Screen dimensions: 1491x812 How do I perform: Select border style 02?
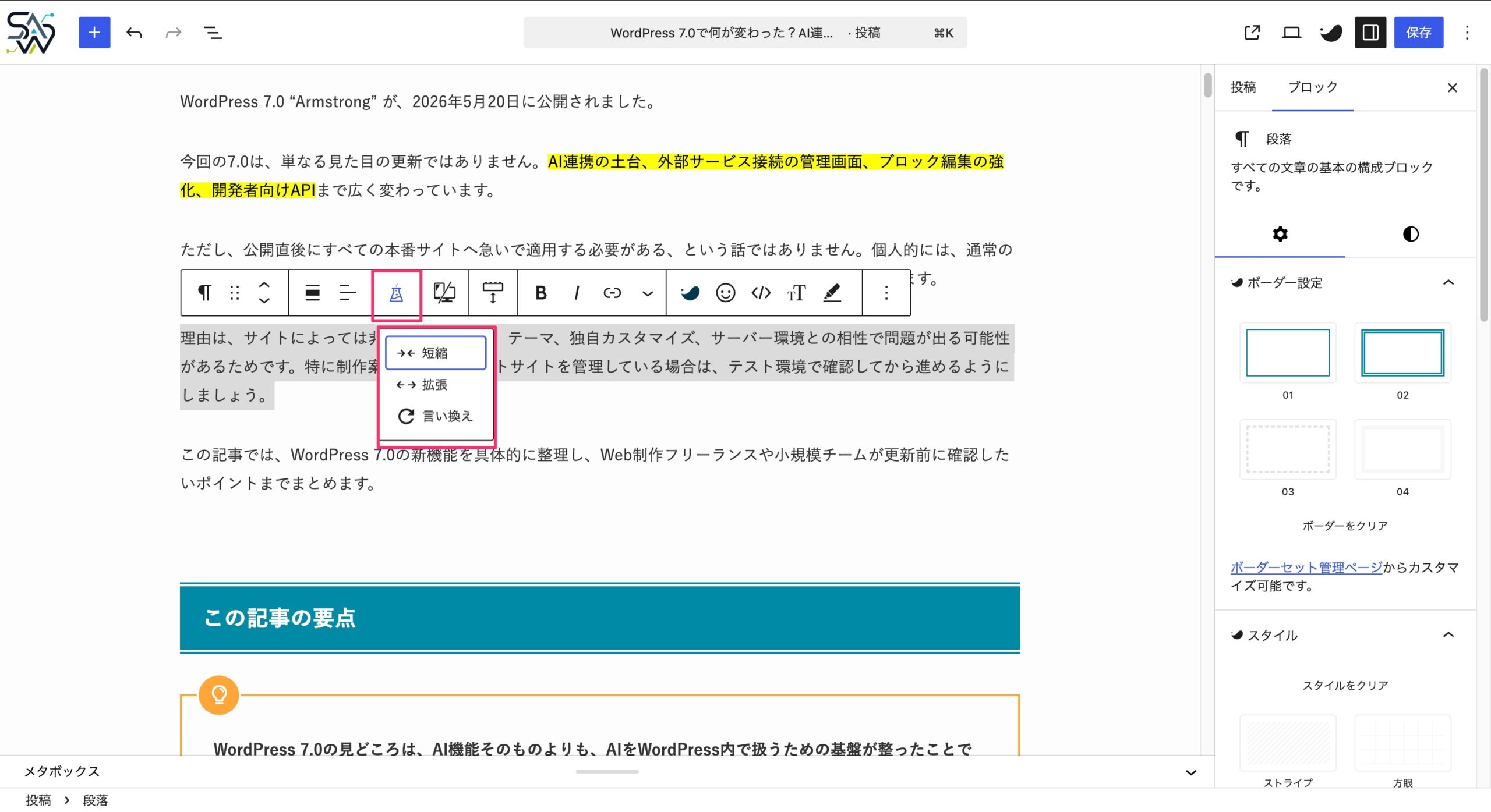(1402, 353)
